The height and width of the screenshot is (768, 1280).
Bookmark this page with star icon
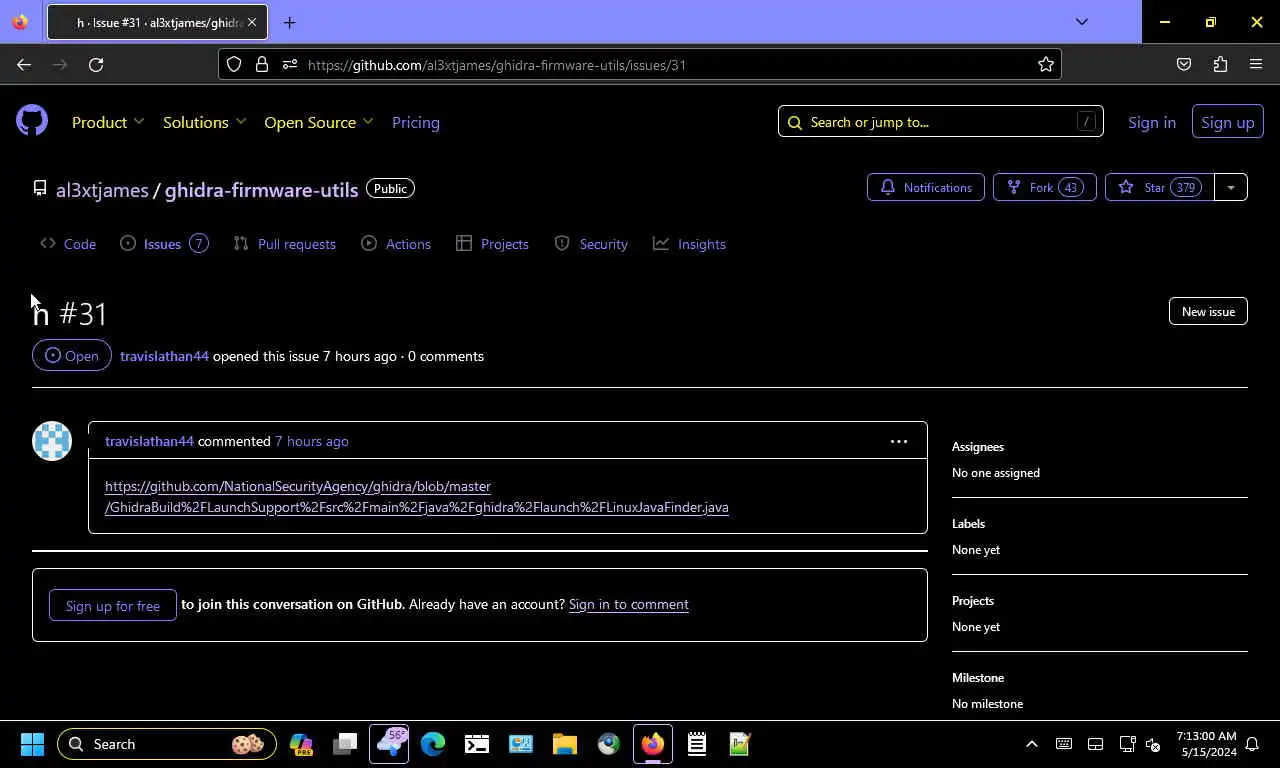1046,64
